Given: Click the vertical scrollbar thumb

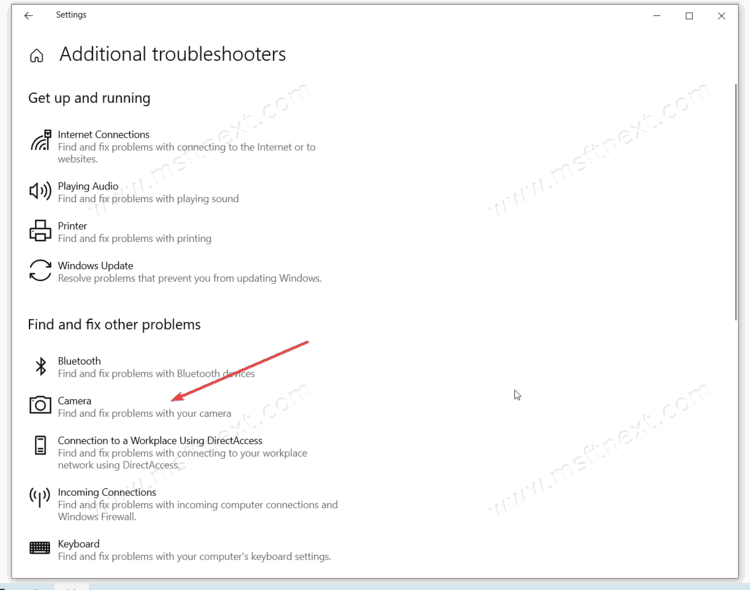Looking at the screenshot, I should [736, 202].
